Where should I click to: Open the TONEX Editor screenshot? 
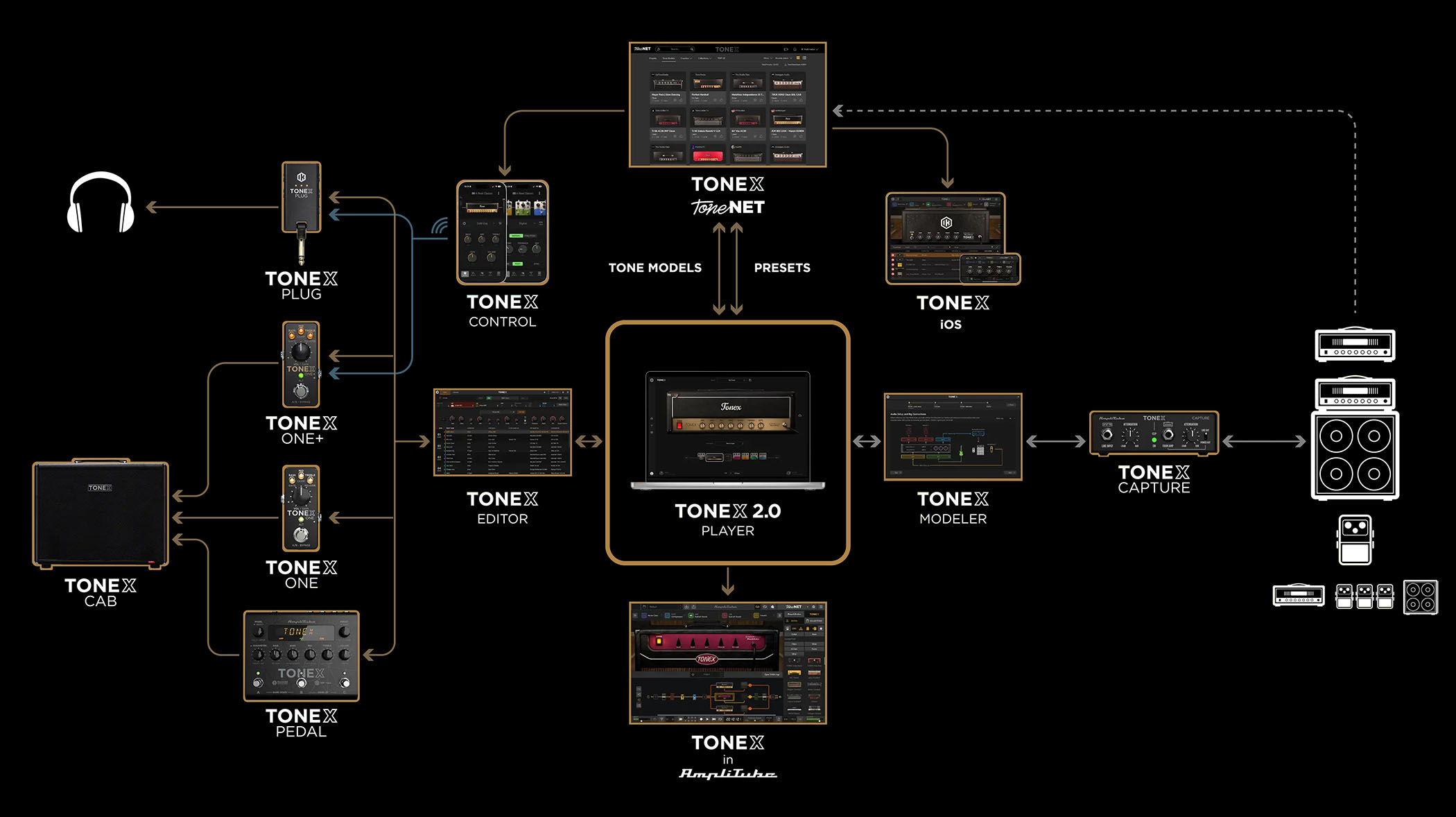(502, 432)
